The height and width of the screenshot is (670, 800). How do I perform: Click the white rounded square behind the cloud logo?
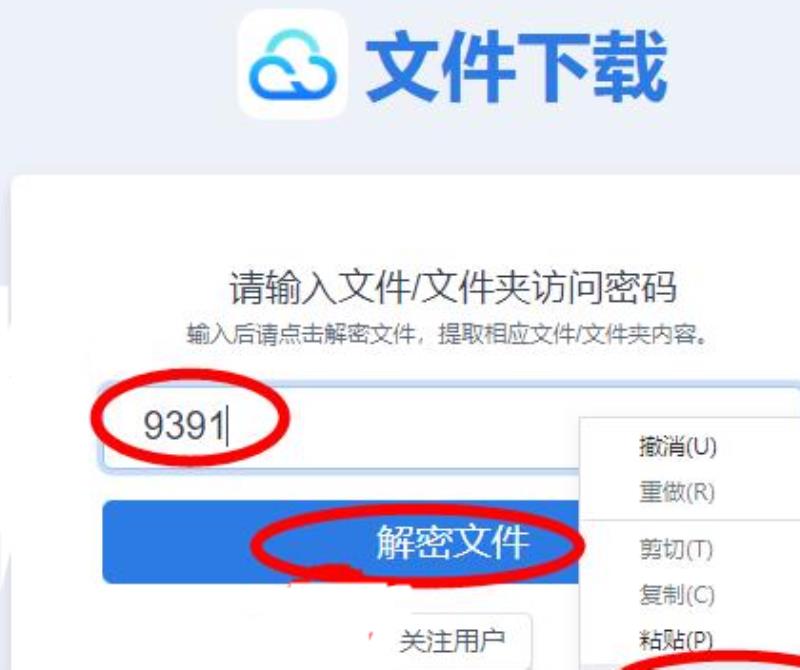click(293, 64)
